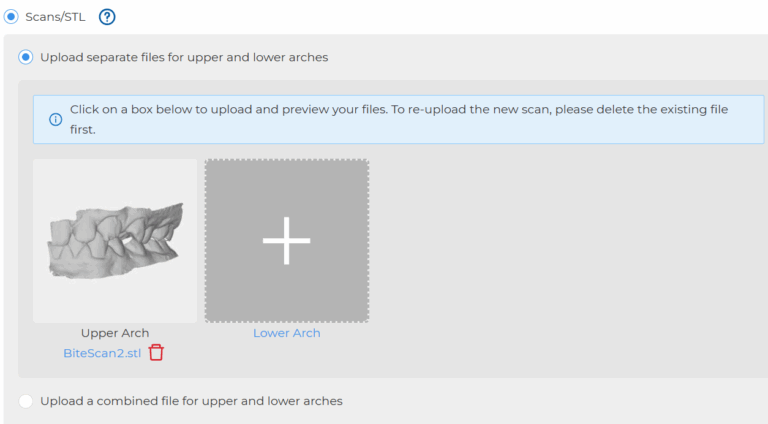Open the BiteScan2.stl file link
This screenshot has height=424, width=768.
click(x=102, y=353)
